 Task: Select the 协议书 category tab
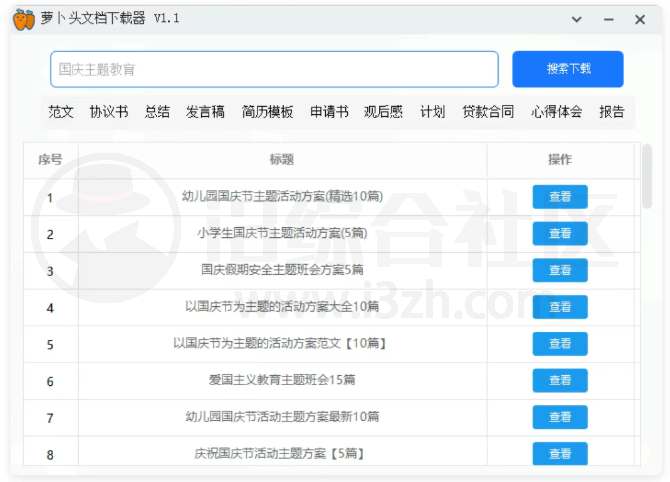[x=109, y=112]
